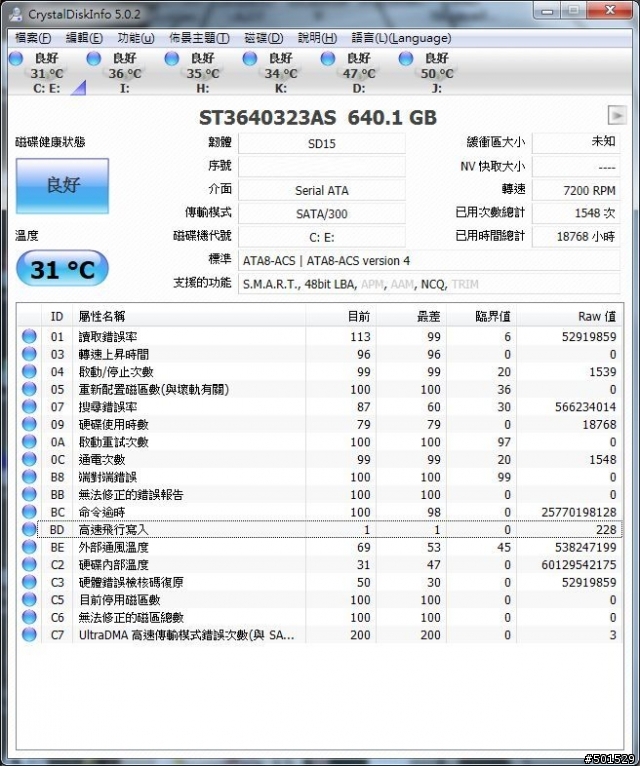The image size is (640, 767).
Task: Click the 7200 RPM rotation field
Action: (x=576, y=190)
